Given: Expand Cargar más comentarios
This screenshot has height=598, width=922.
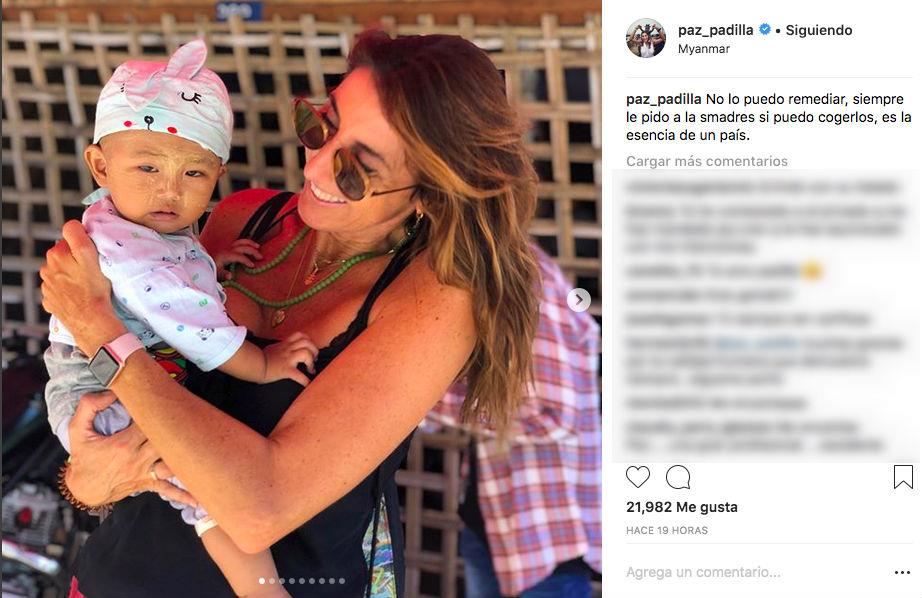Looking at the screenshot, I should pos(707,161).
